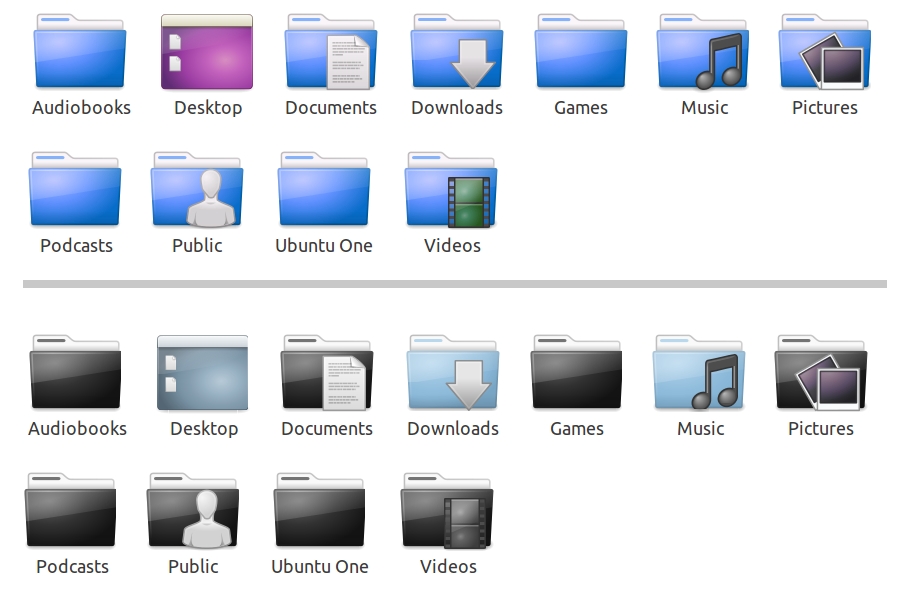Click the black Videos folder with filmstrip
Viewport: 900px width, 600px height.
[447, 511]
